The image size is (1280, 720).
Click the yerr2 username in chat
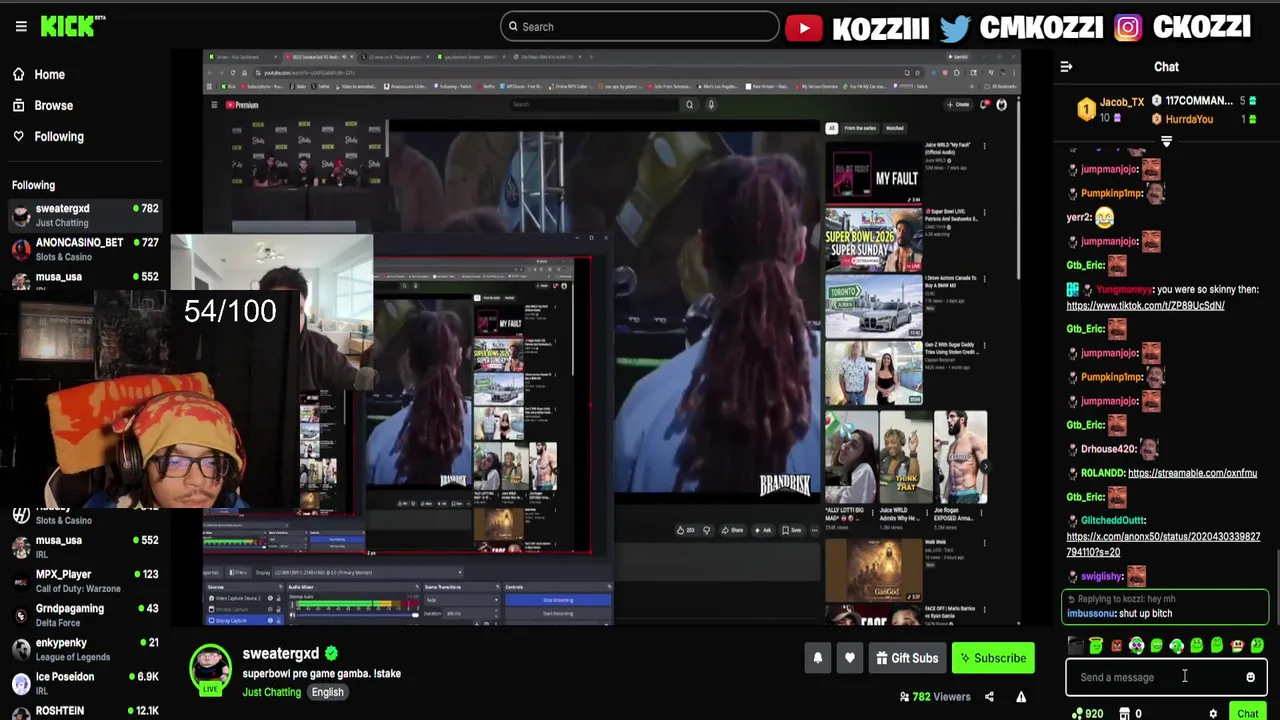click(x=1078, y=217)
